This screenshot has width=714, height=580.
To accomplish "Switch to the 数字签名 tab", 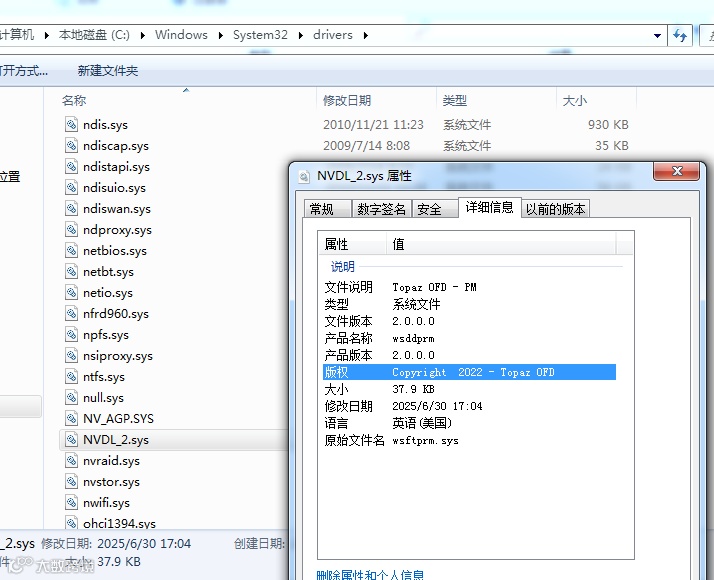I will pos(382,209).
